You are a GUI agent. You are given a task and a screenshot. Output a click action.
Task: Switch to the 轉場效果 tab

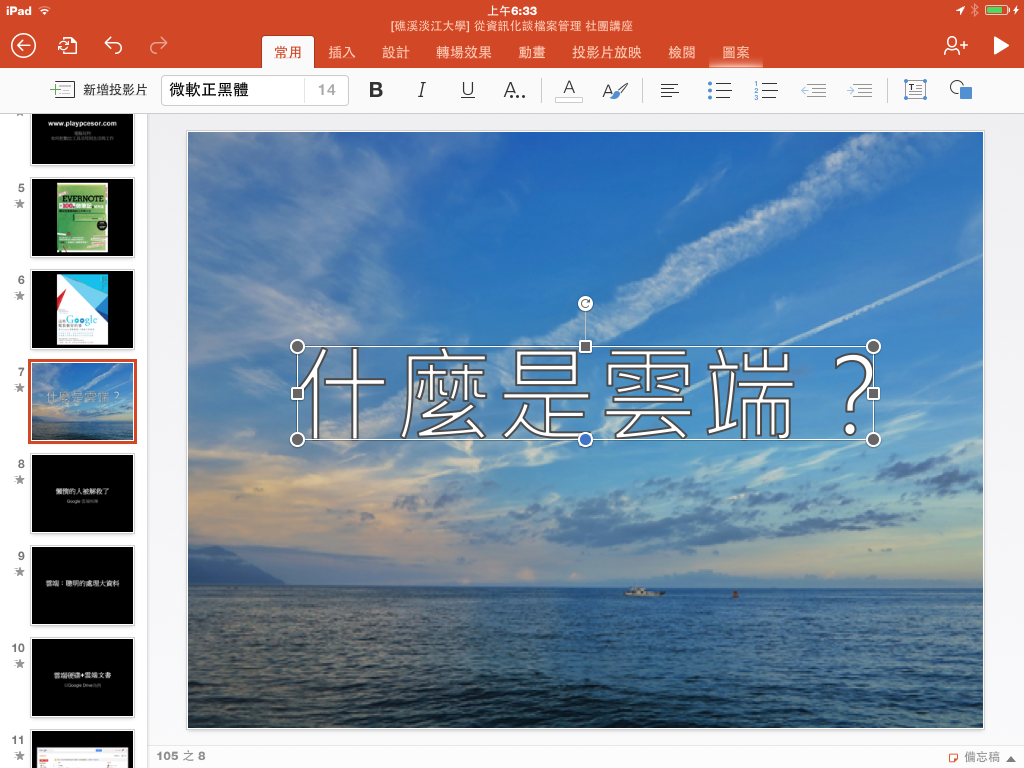tap(464, 52)
